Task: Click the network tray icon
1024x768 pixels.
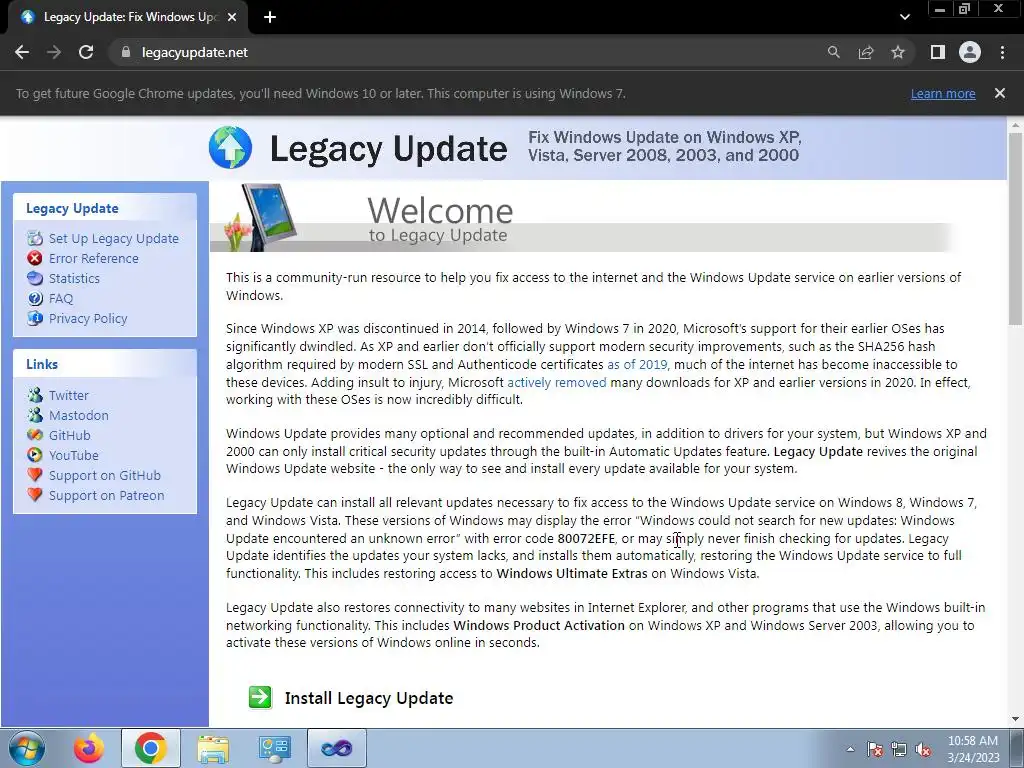Action: pyautogui.click(x=899, y=749)
